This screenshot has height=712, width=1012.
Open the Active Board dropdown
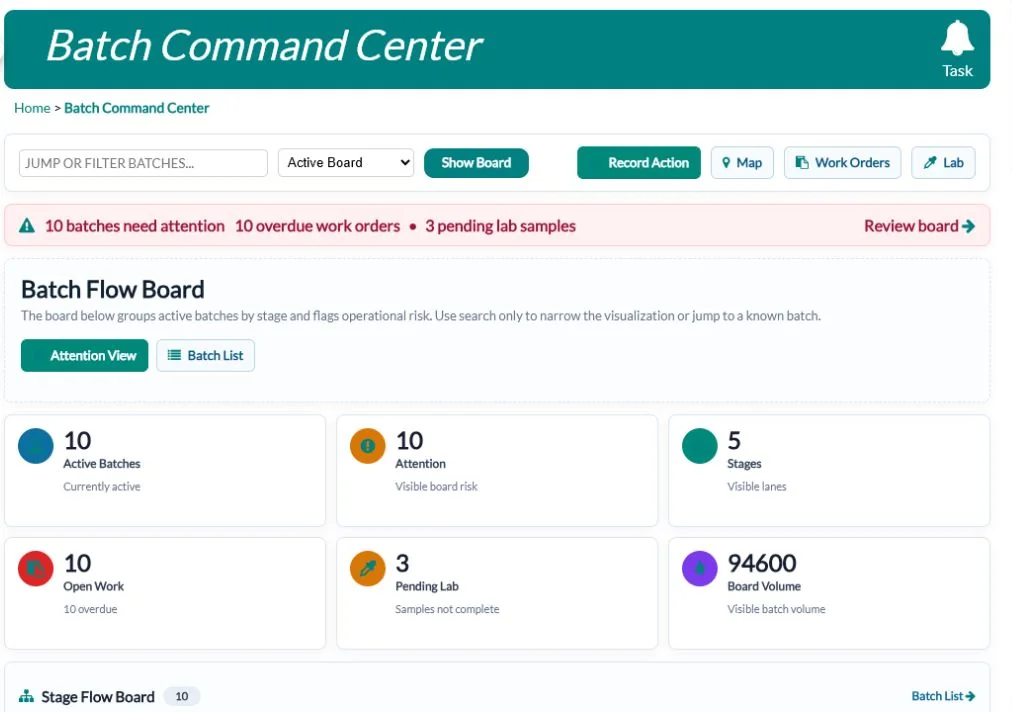pos(346,163)
